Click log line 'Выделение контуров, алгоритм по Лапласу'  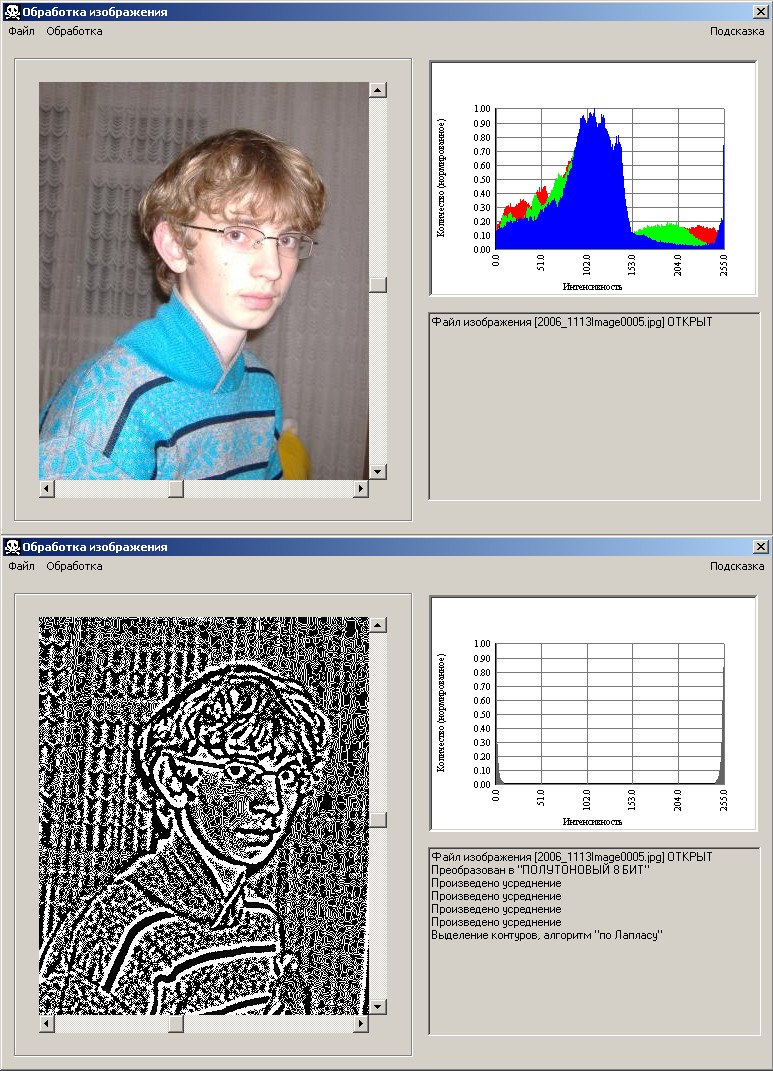point(547,934)
